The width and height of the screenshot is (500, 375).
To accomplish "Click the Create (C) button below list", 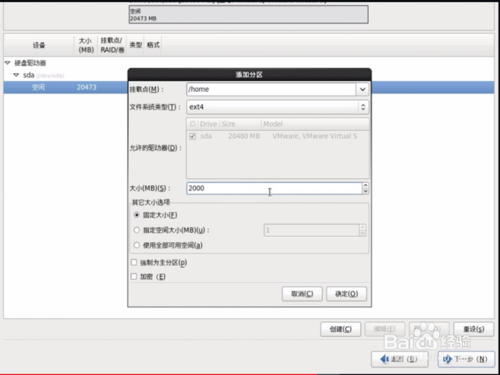I will pos(341,329).
